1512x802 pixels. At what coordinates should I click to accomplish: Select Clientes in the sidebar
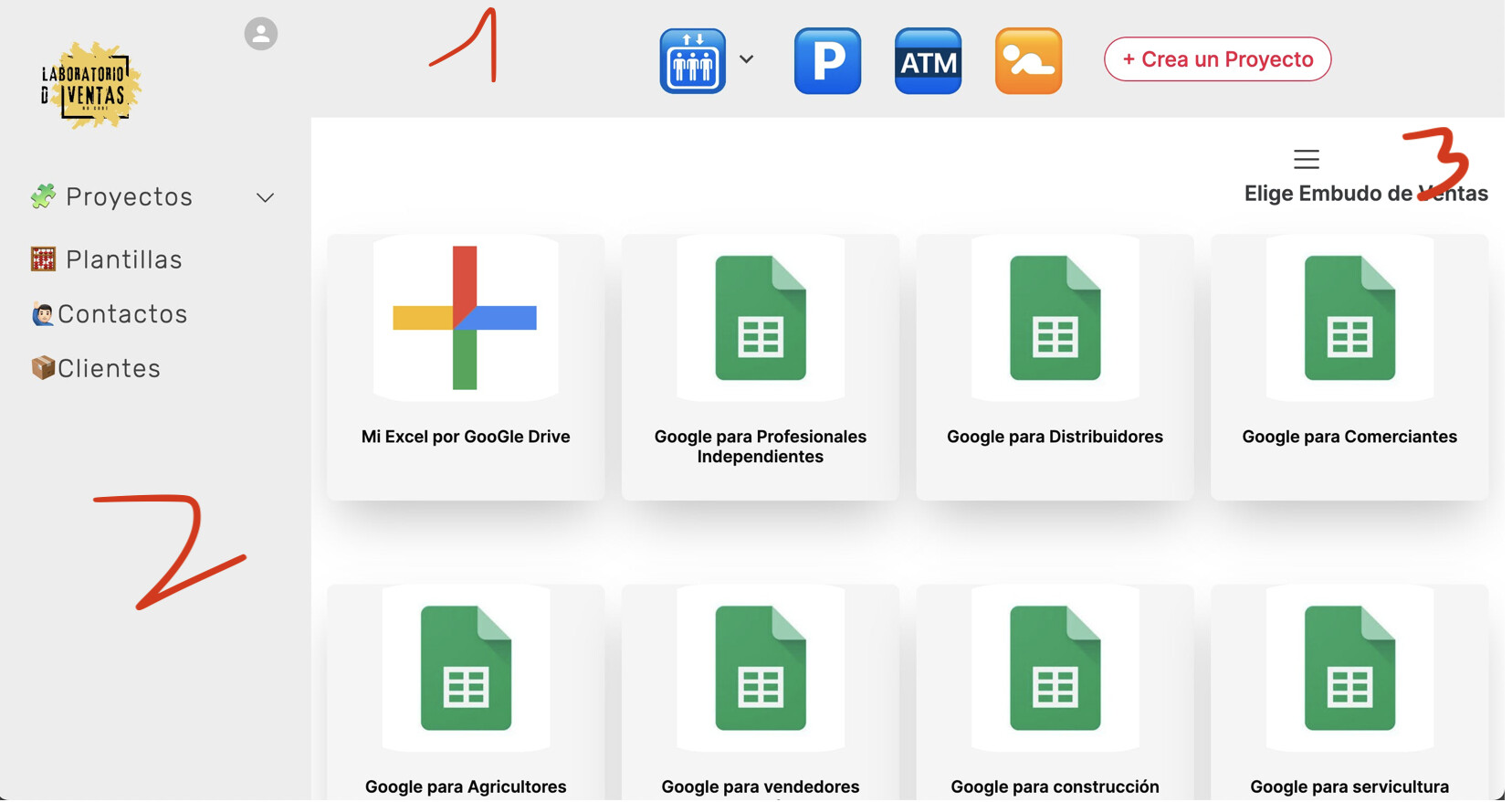coord(109,369)
